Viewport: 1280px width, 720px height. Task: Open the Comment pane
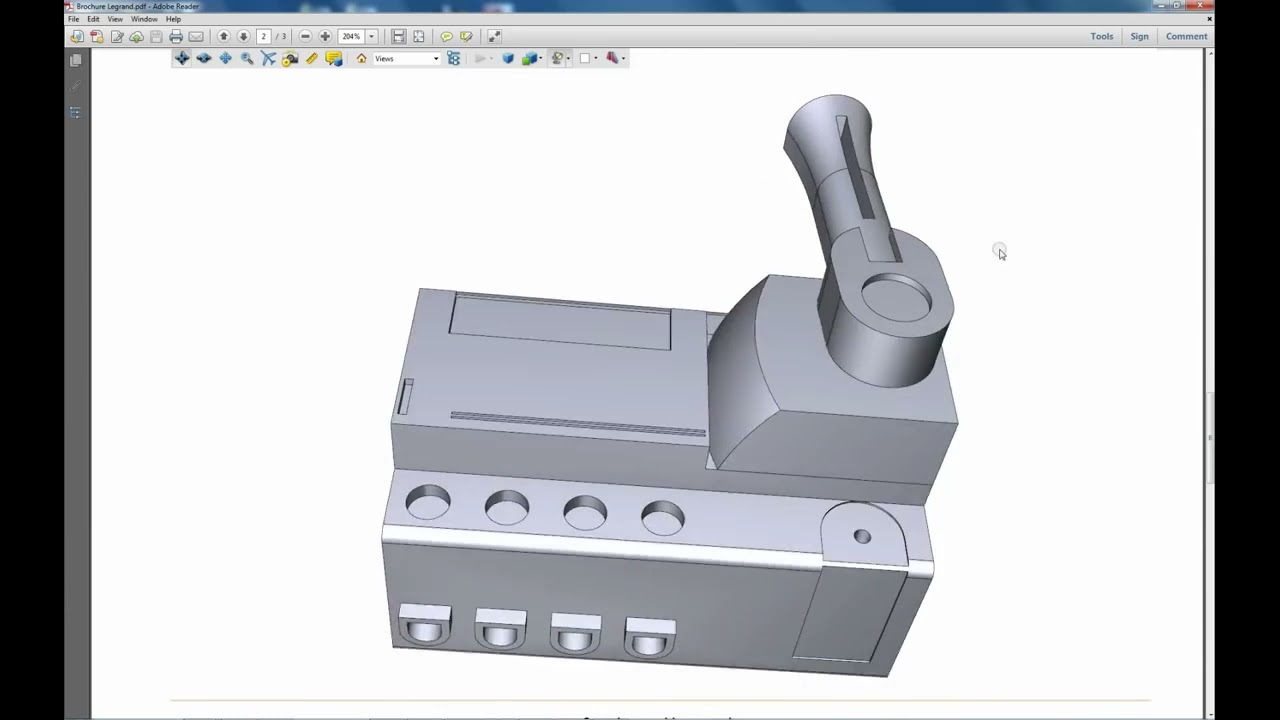click(1187, 36)
